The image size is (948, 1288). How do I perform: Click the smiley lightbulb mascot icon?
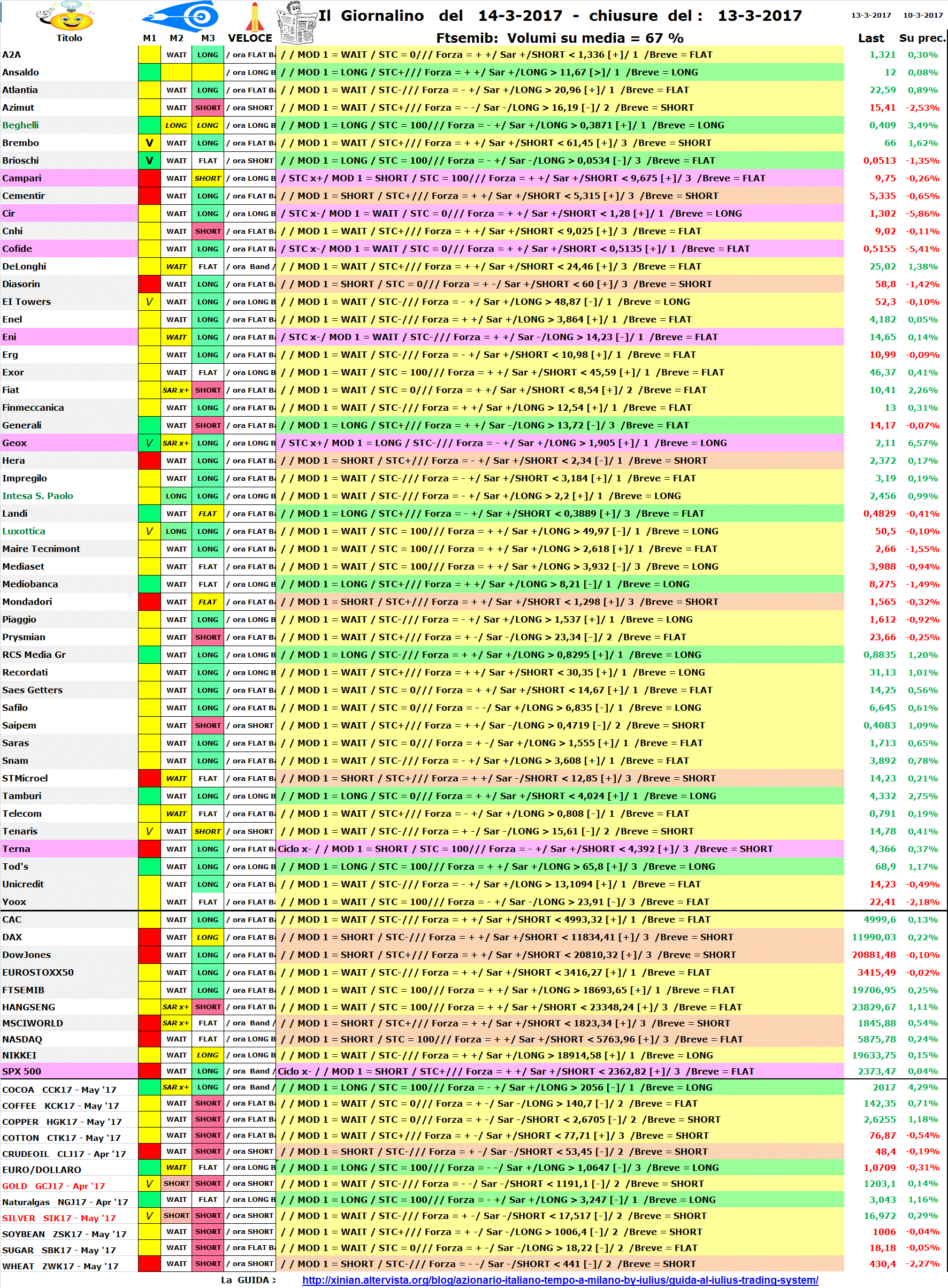point(66,17)
